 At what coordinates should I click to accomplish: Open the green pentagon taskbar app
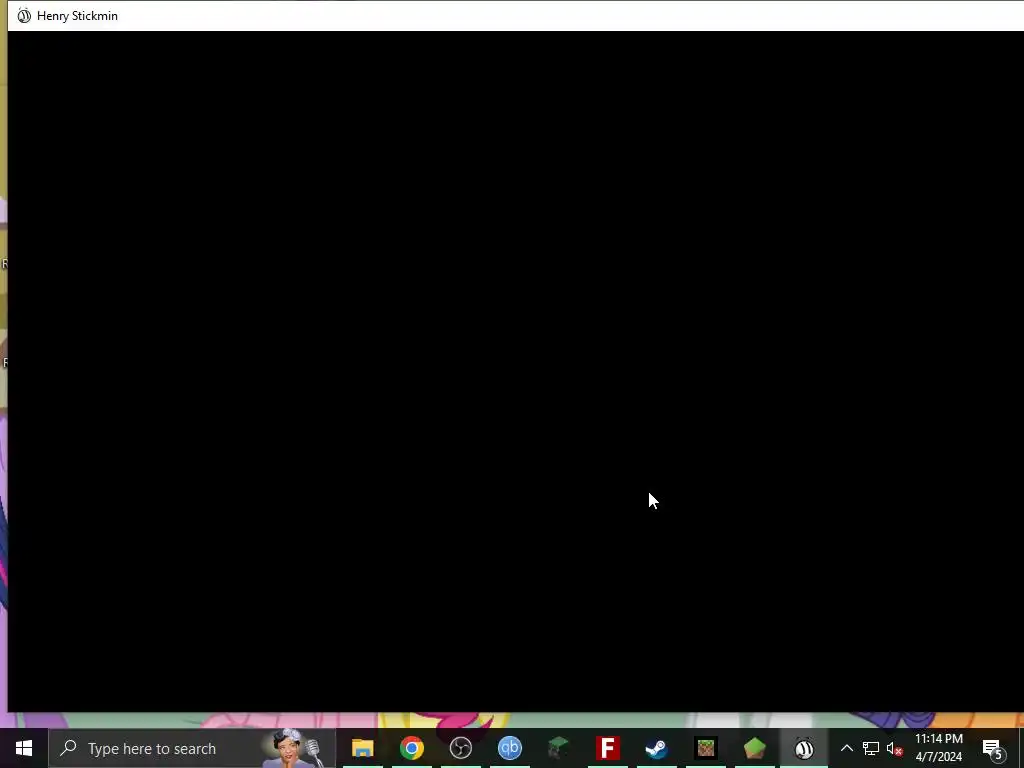[754, 748]
